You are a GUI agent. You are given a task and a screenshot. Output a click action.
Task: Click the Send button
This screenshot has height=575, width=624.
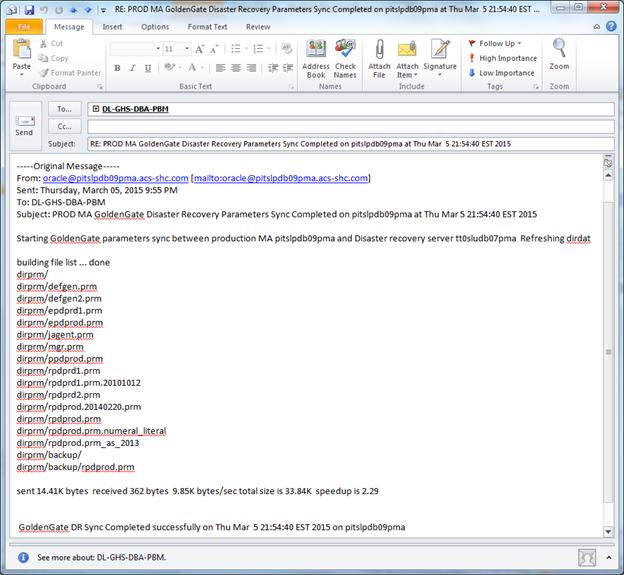(24, 125)
